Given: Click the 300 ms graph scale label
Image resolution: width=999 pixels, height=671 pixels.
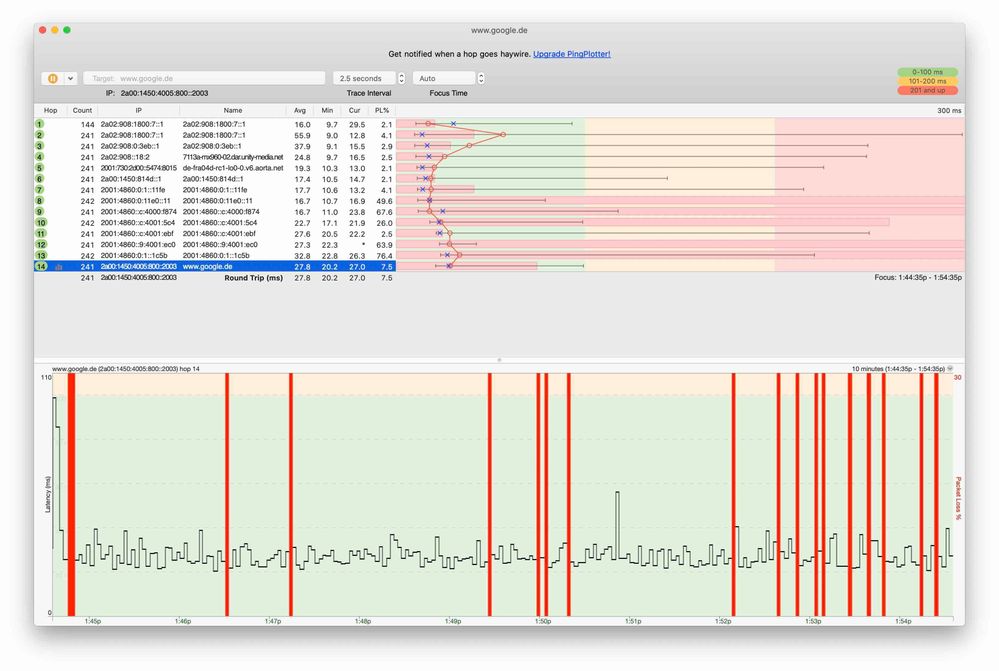Looking at the screenshot, I should tap(949, 110).
